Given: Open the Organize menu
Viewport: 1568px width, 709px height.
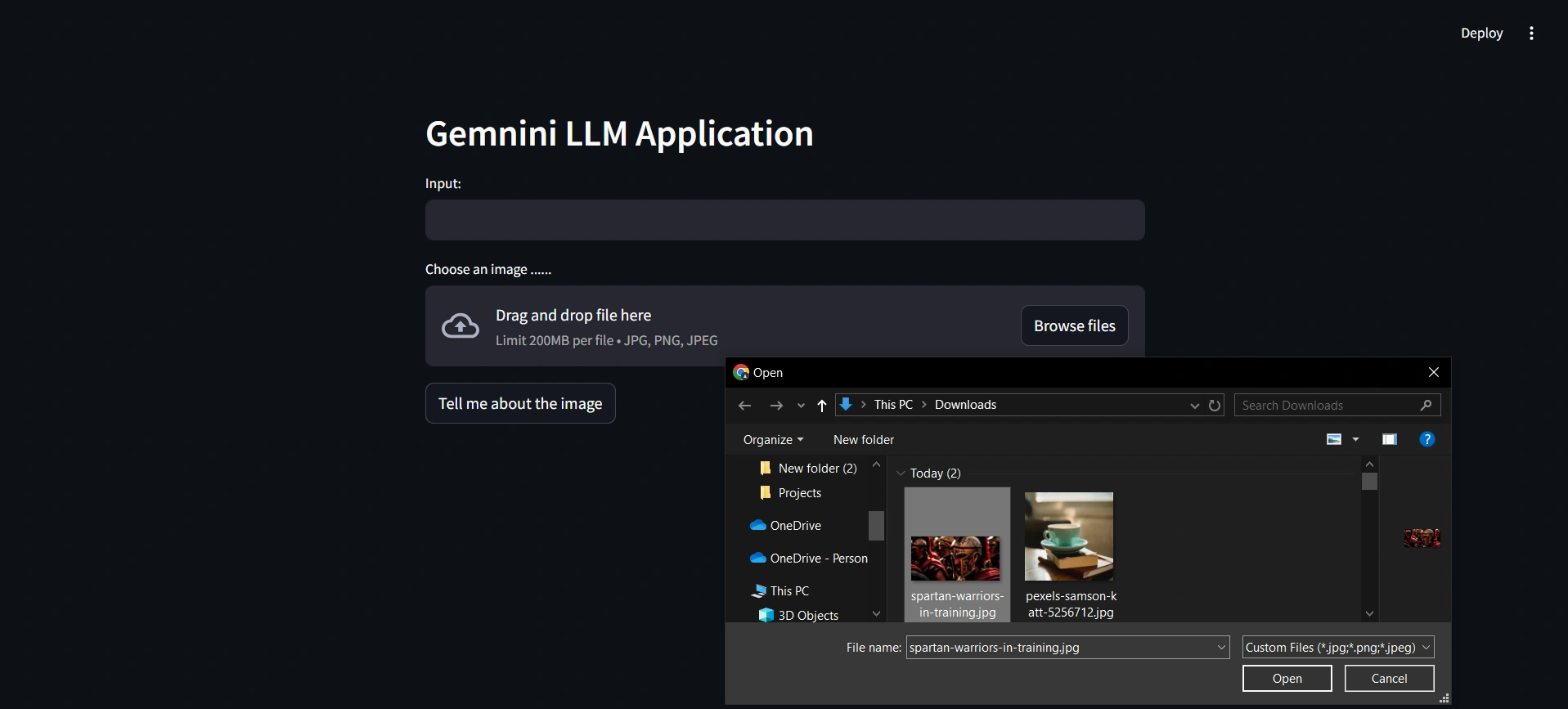Looking at the screenshot, I should [x=773, y=440].
